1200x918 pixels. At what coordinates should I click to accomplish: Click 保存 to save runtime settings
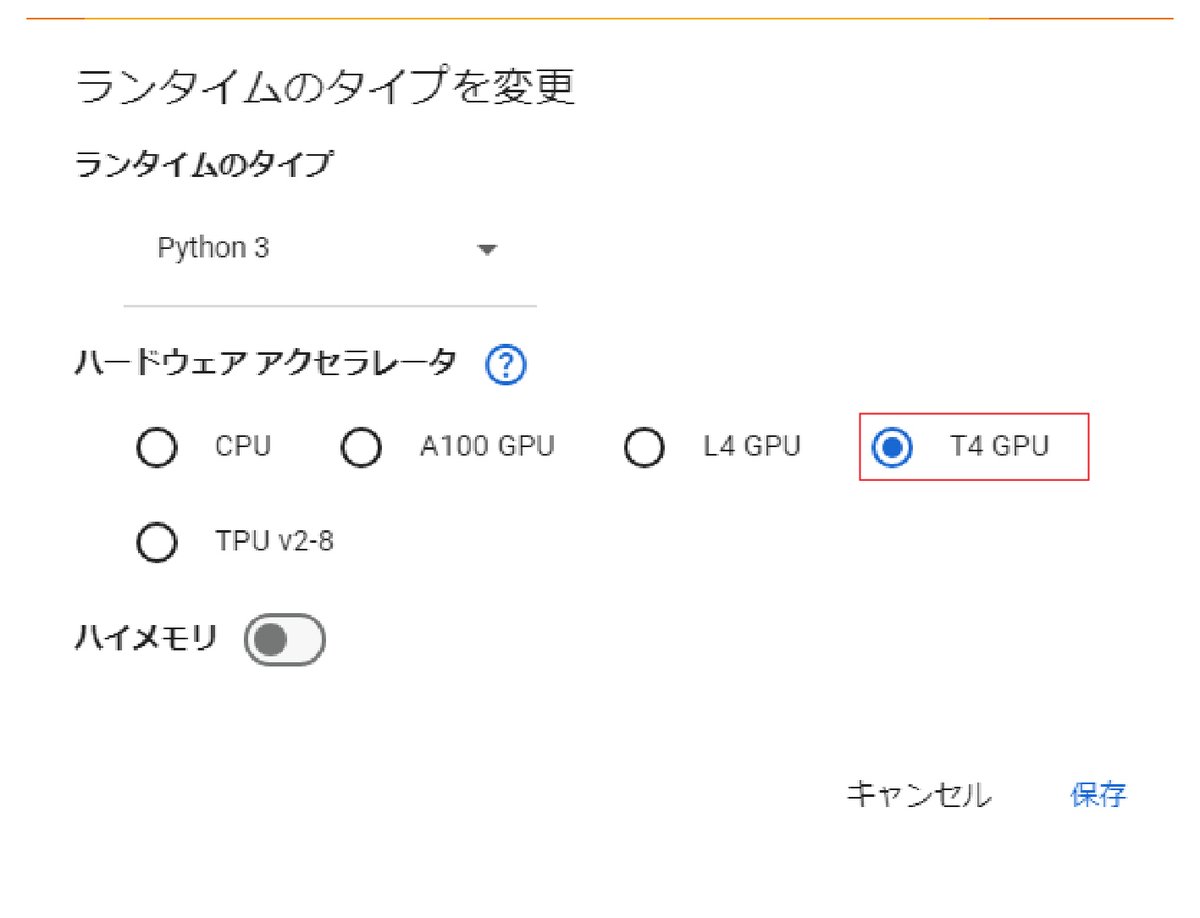click(x=1098, y=795)
